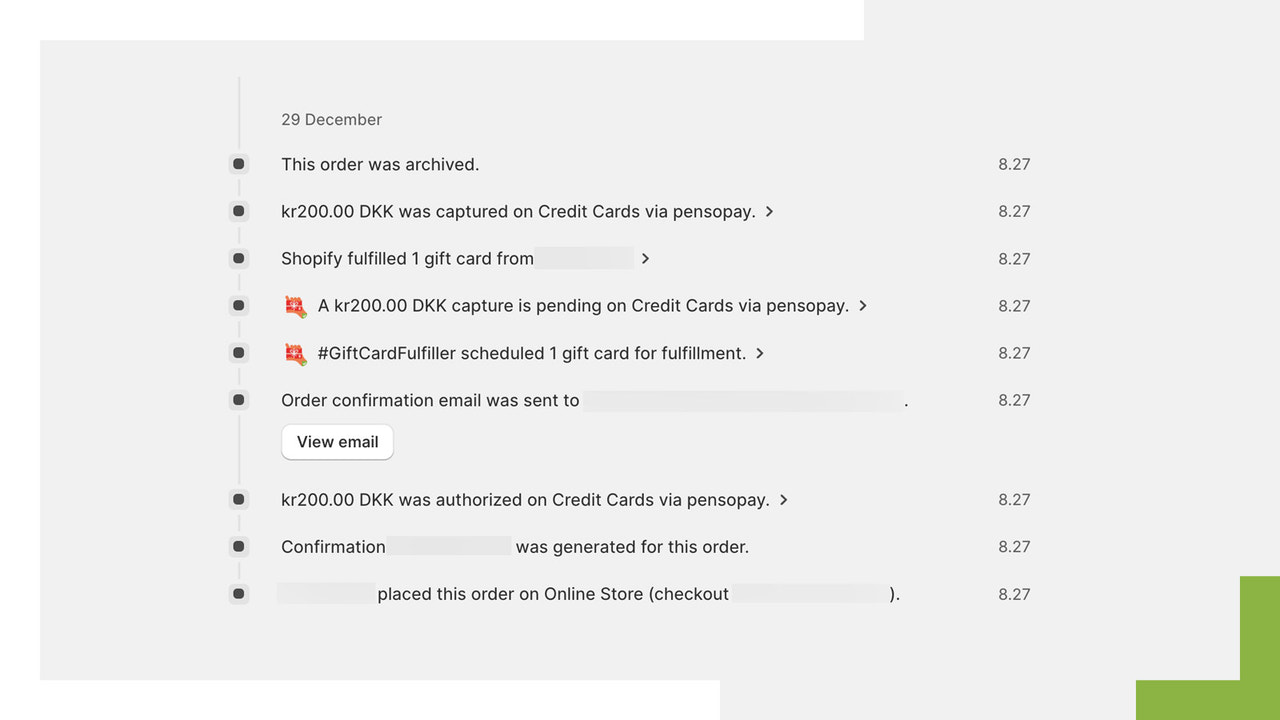The image size is (1280, 720).
Task: Click the gift icon on pending capture event
Action: click(x=294, y=305)
